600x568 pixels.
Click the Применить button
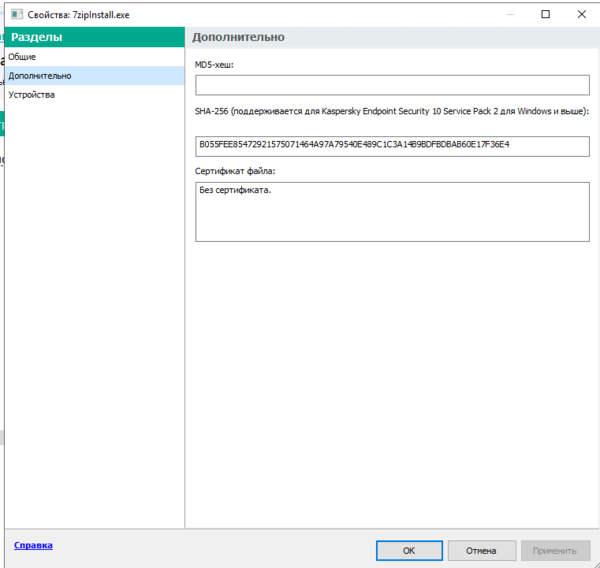555,550
